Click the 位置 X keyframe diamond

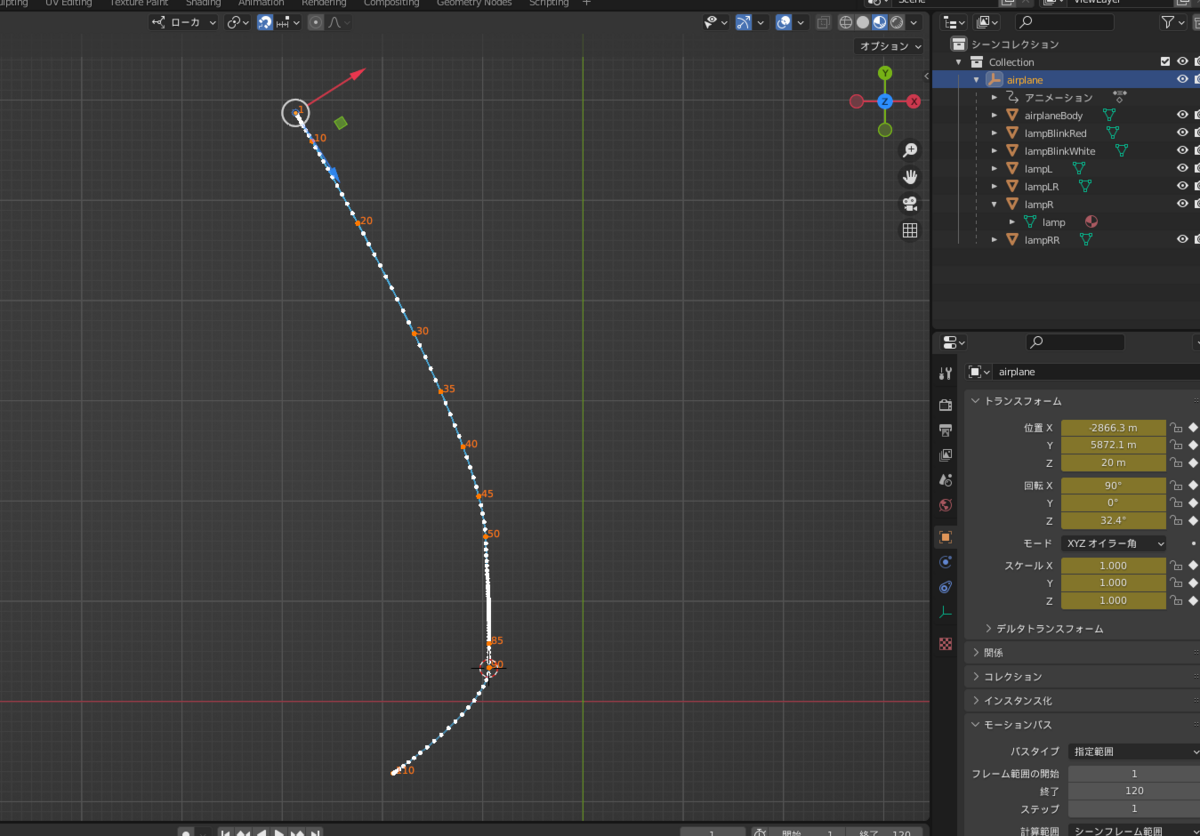click(x=1193, y=428)
